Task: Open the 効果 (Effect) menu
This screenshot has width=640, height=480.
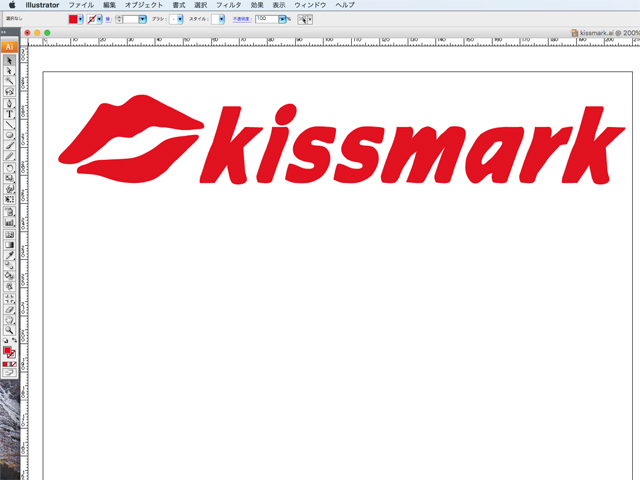Action: point(257,5)
